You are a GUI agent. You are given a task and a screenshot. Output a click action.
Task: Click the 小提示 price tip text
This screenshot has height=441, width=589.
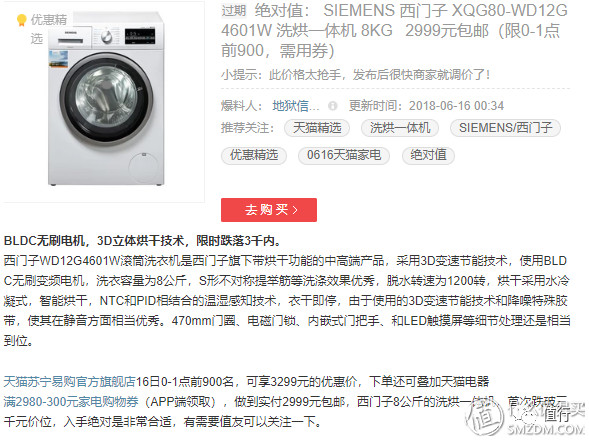click(x=356, y=75)
